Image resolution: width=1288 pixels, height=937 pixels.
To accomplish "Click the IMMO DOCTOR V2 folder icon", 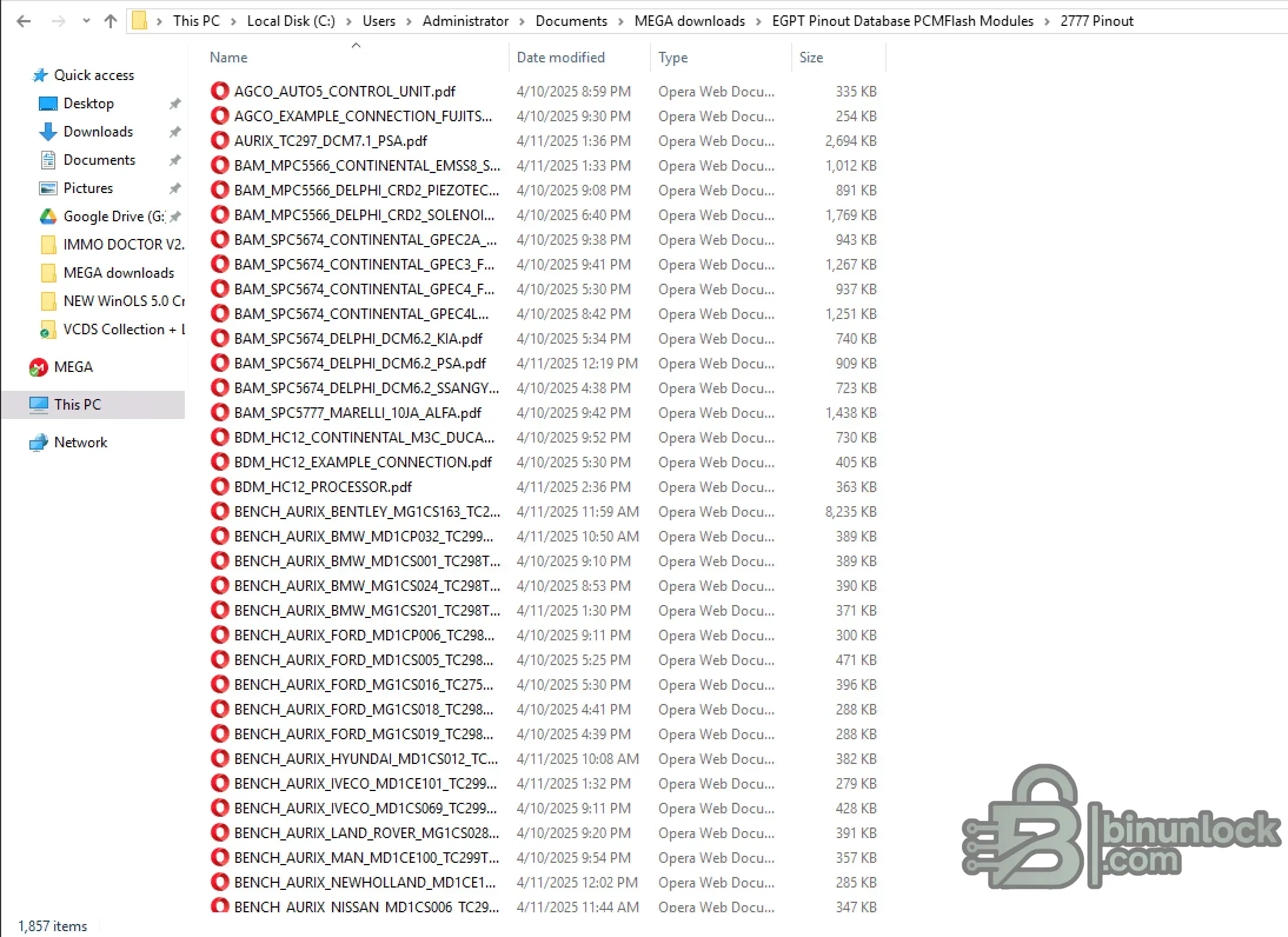I will point(48,245).
